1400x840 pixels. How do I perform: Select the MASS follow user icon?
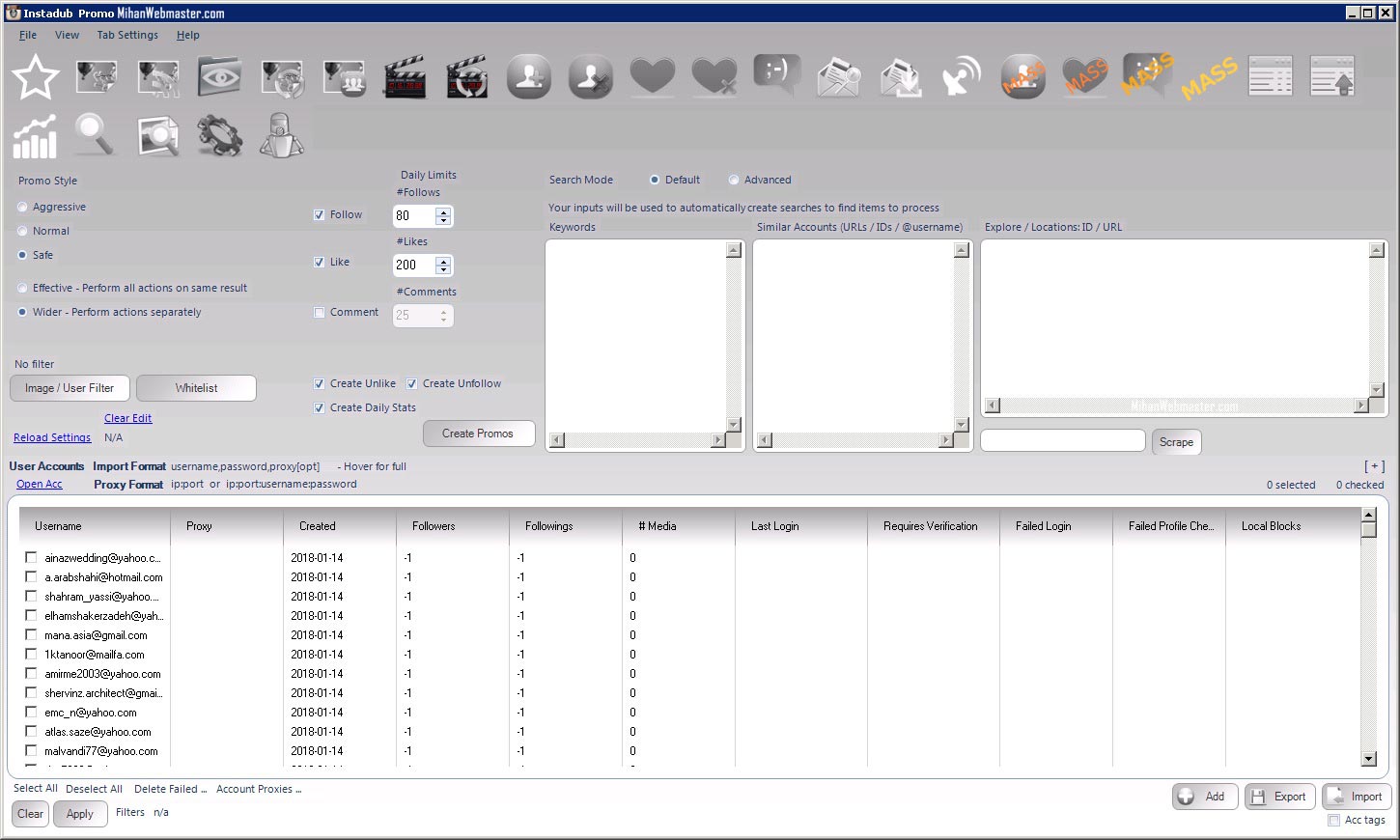[1023, 77]
